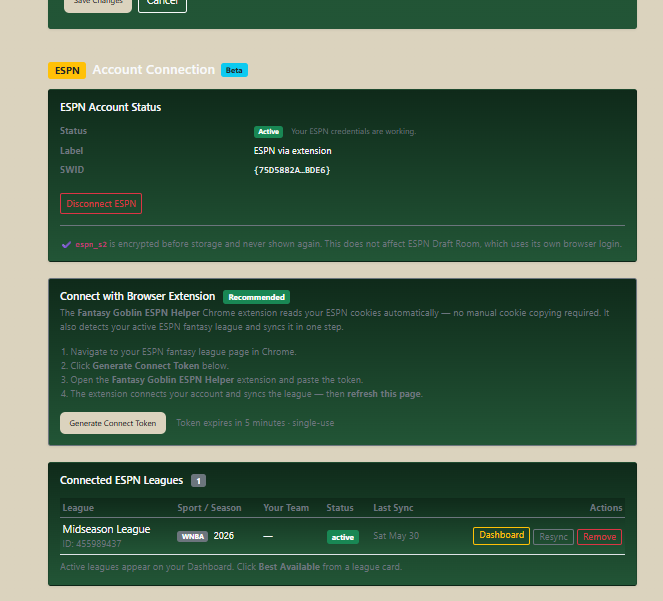663x601 pixels.
Task: Remove the Midseason League
Action: tap(600, 537)
